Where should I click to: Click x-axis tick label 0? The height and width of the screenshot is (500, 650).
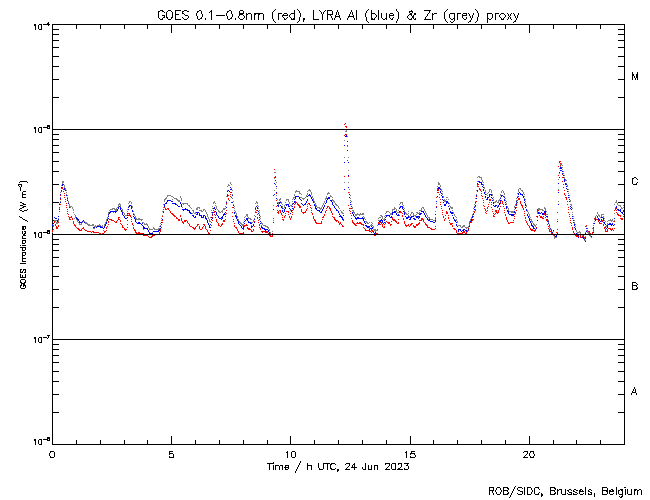[52, 454]
